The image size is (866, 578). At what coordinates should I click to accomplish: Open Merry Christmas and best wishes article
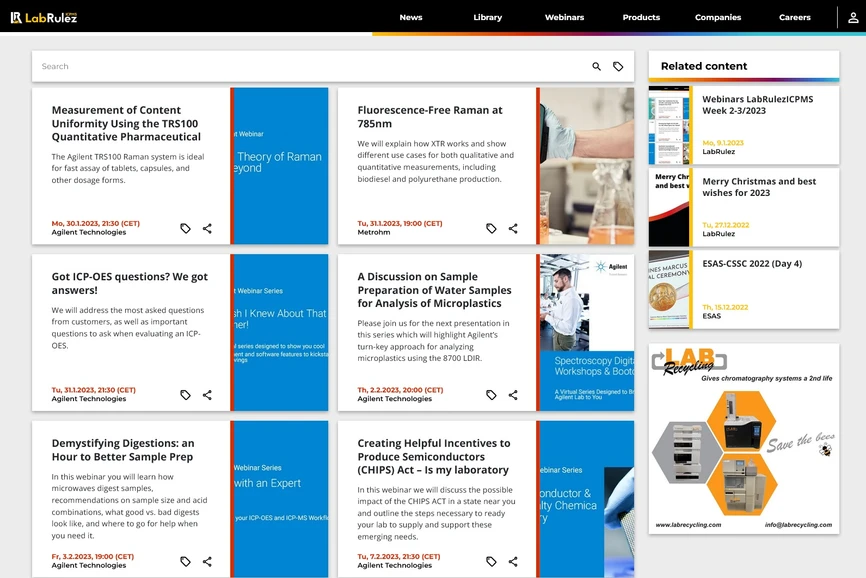coord(759,187)
